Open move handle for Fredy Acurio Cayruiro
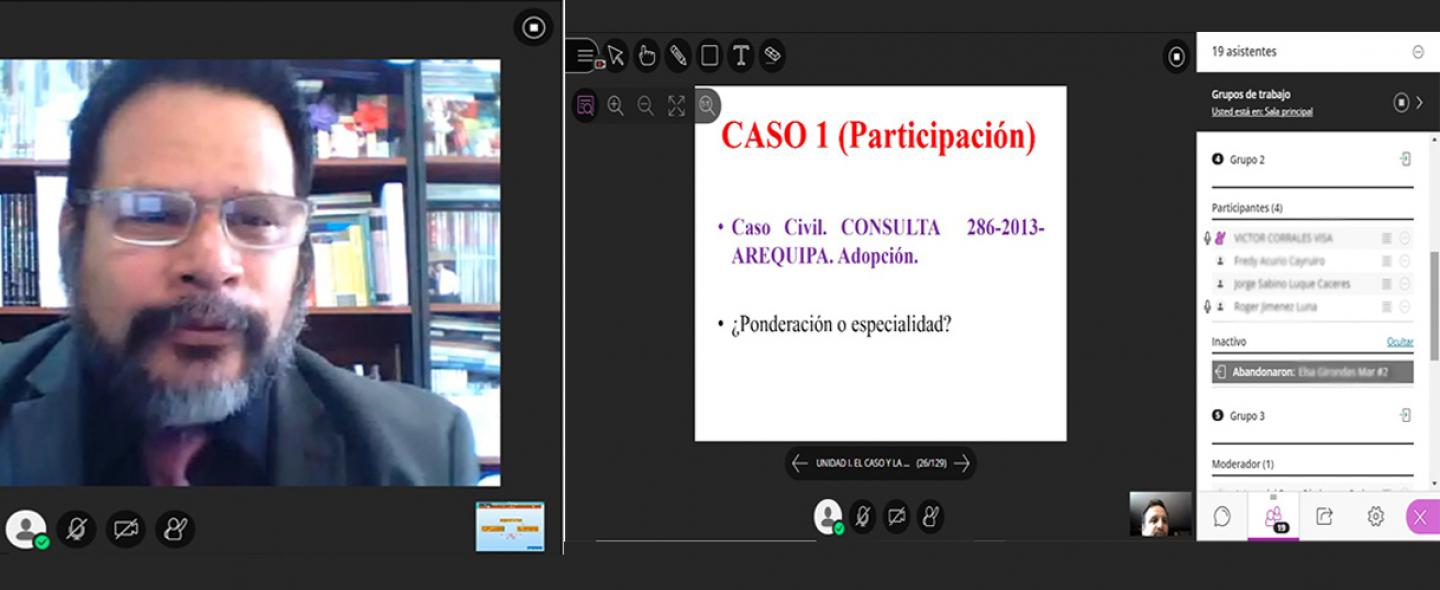 pos(1387,261)
